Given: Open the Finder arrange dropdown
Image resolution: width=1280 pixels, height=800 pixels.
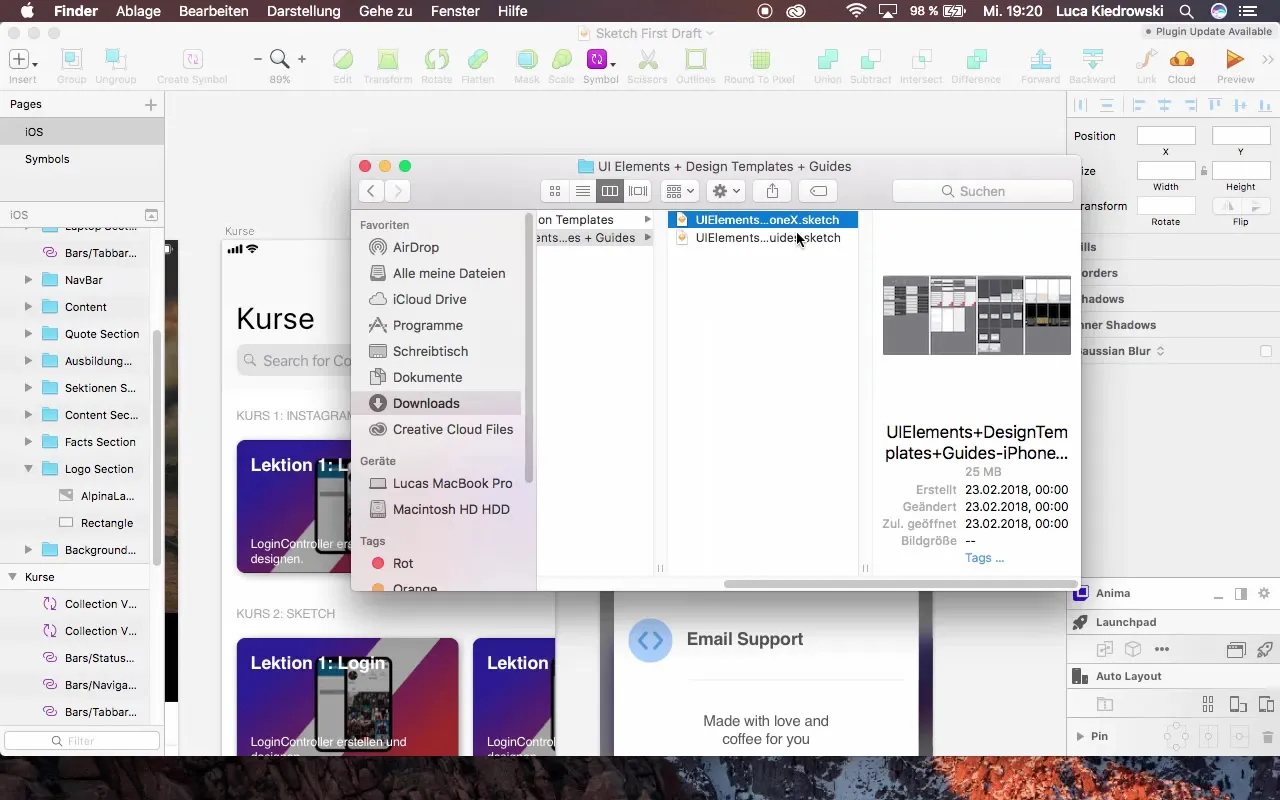Looking at the screenshot, I should 680,191.
